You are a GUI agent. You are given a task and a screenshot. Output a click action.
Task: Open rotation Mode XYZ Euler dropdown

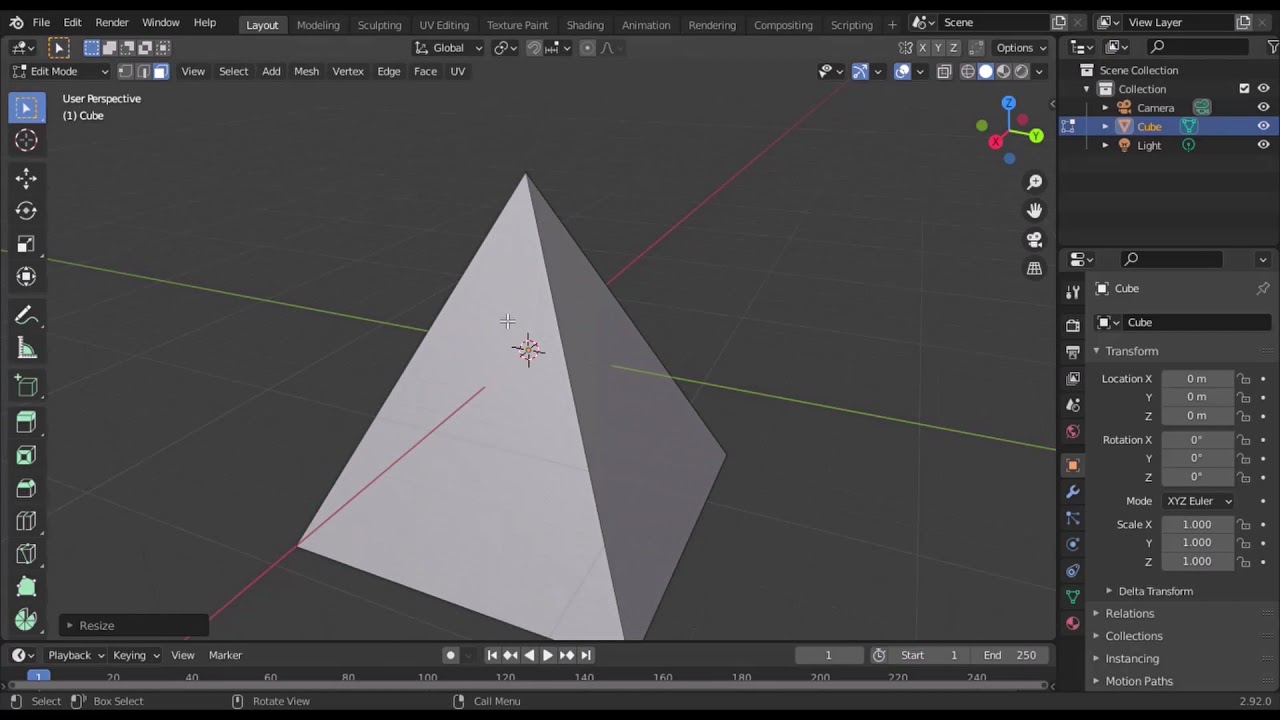pos(1199,501)
